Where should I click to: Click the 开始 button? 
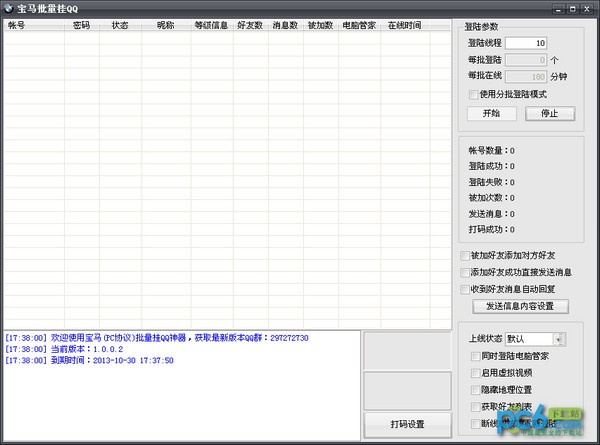tap(492, 113)
